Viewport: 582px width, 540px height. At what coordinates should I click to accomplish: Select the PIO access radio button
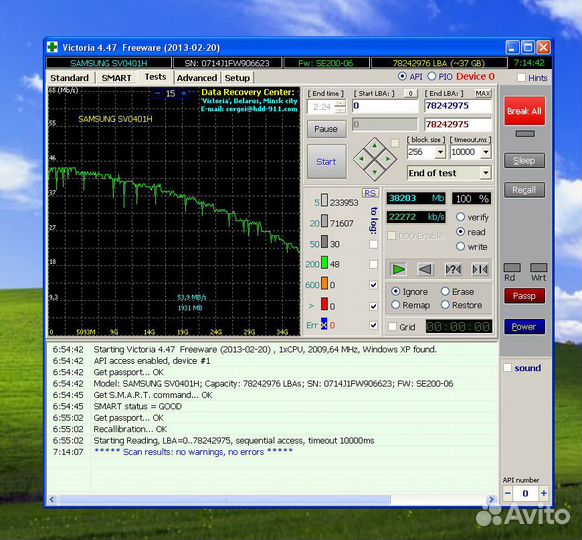point(431,76)
